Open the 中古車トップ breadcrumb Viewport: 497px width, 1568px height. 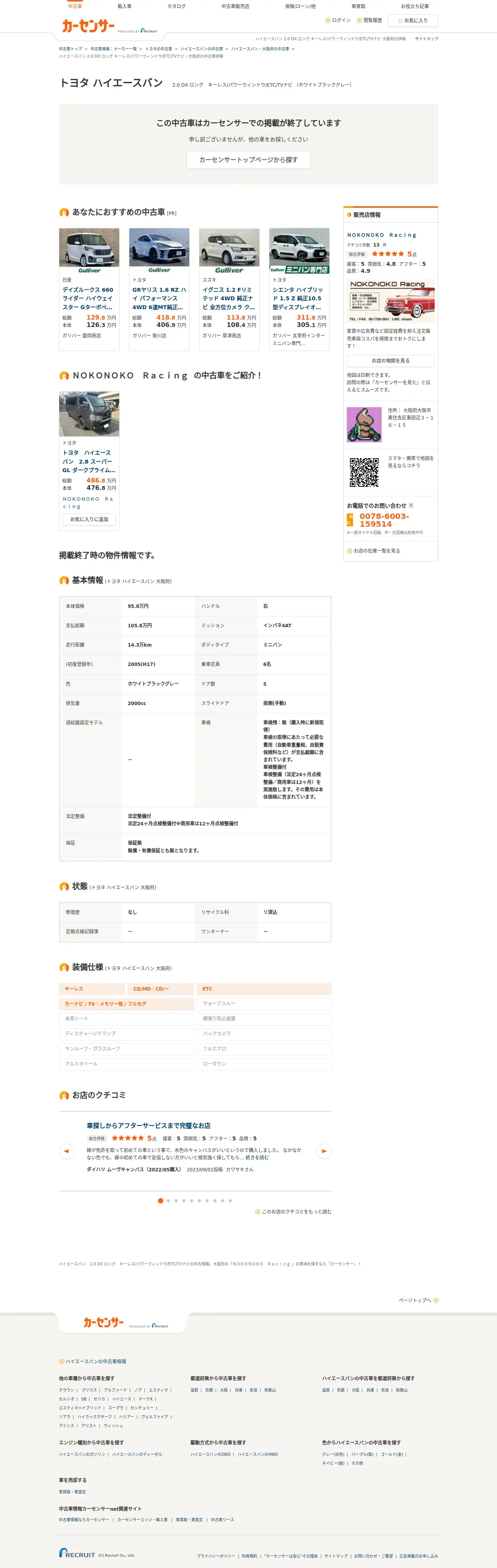pyautogui.click(x=71, y=49)
